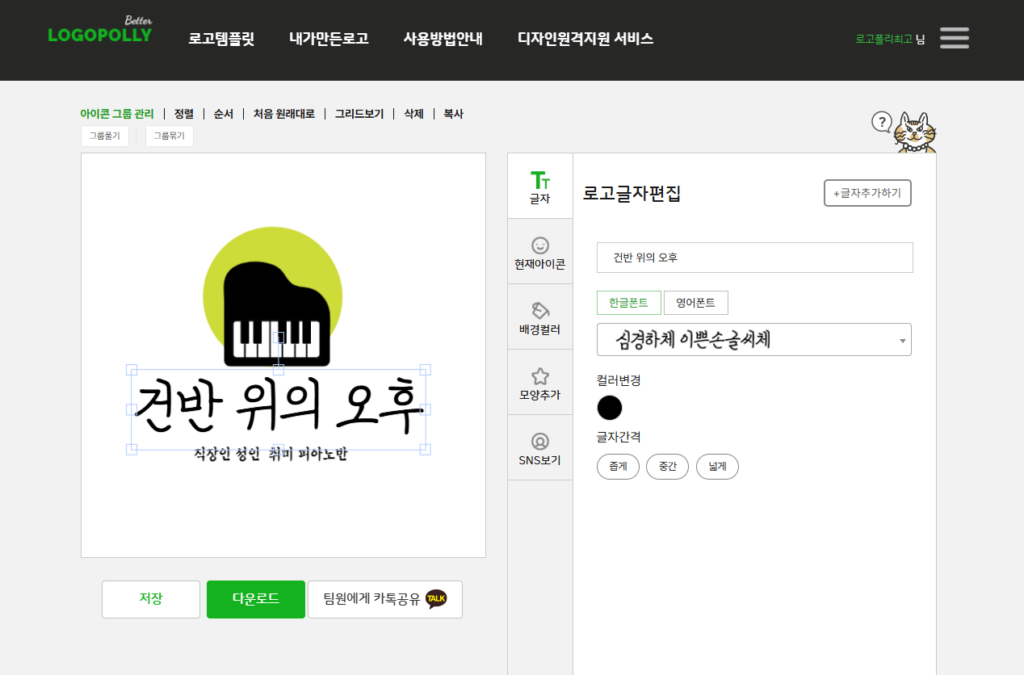Click 처음 원래대로 reset option
Screen dimensions: 1024x675
pyautogui.click(x=284, y=114)
